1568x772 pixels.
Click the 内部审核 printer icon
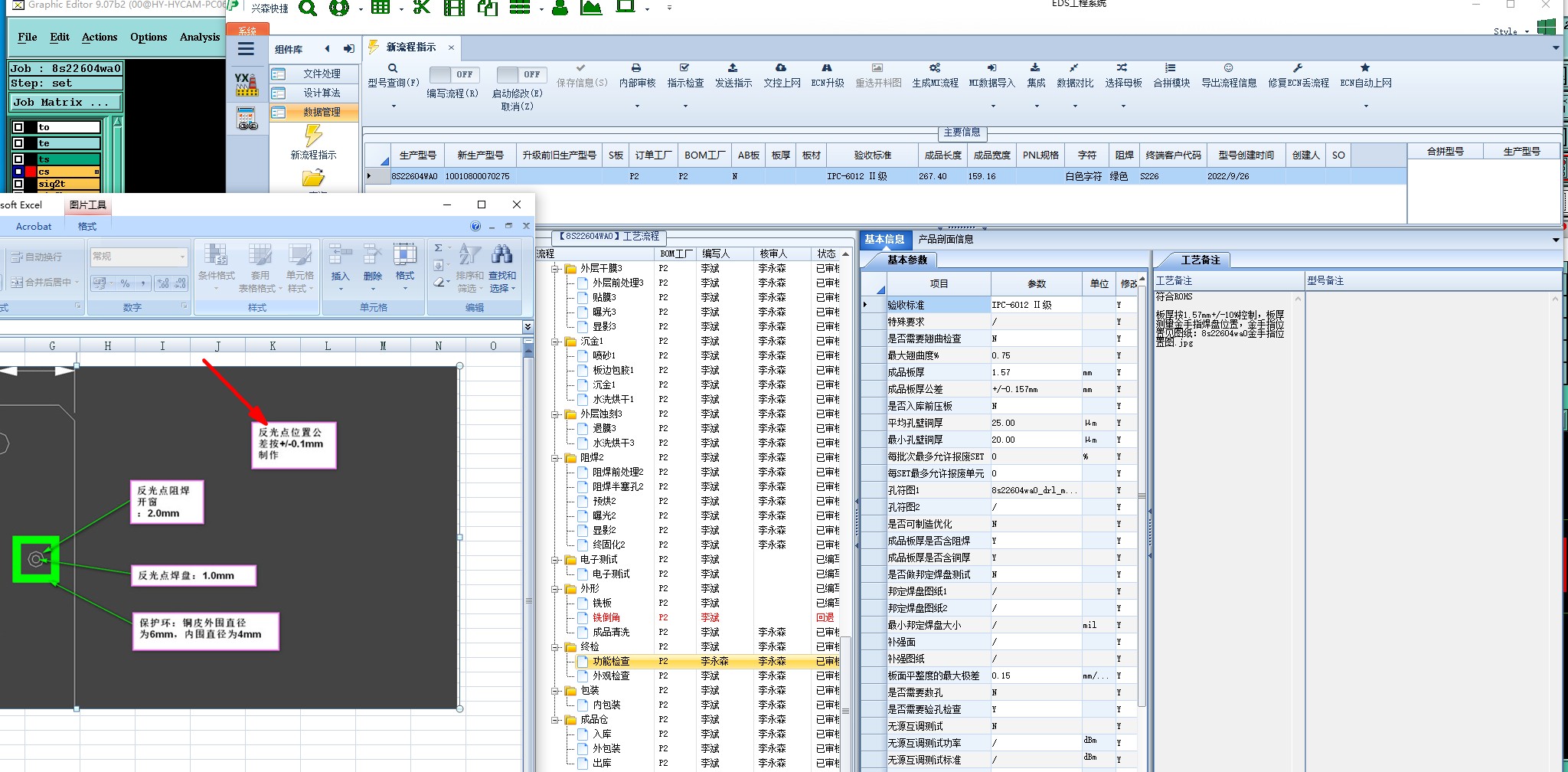click(636, 68)
